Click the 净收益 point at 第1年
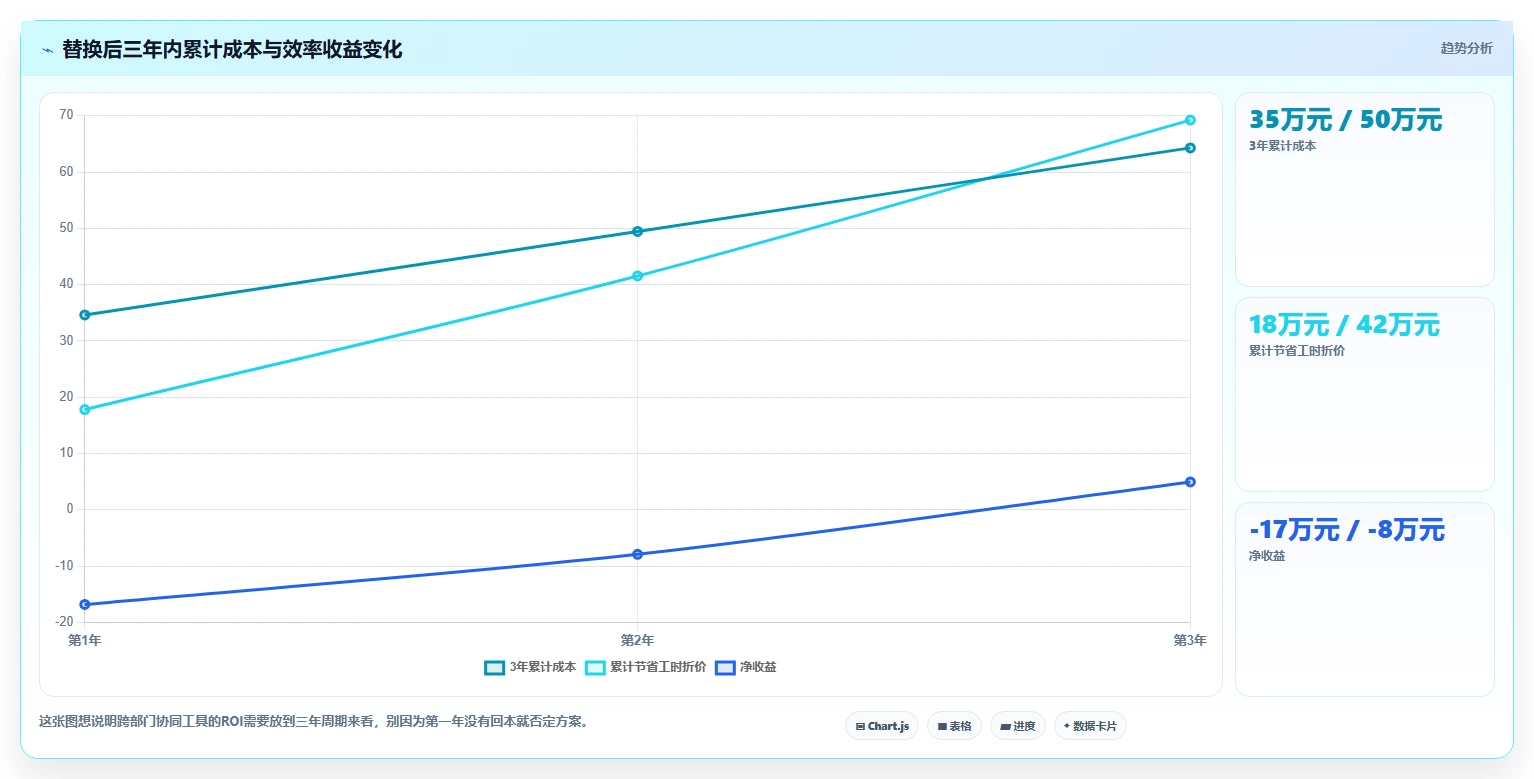Viewport: 1534px width, 779px height. (x=85, y=604)
